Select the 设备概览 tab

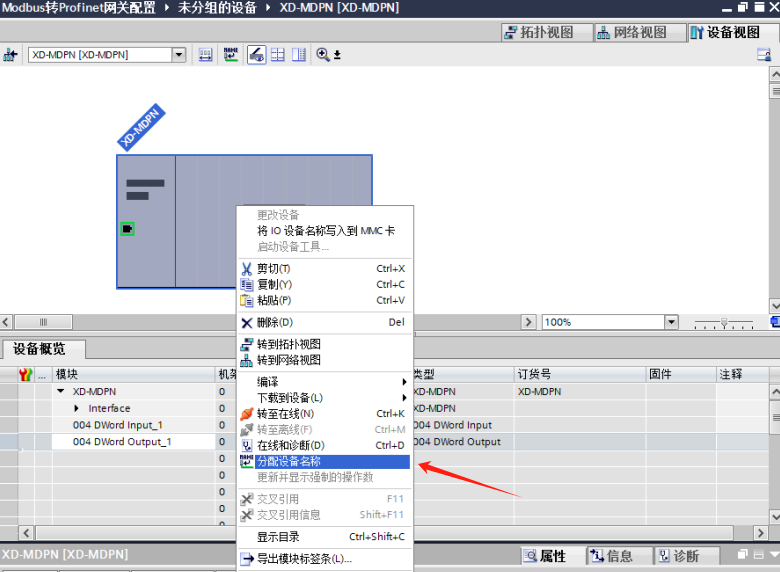coord(43,349)
